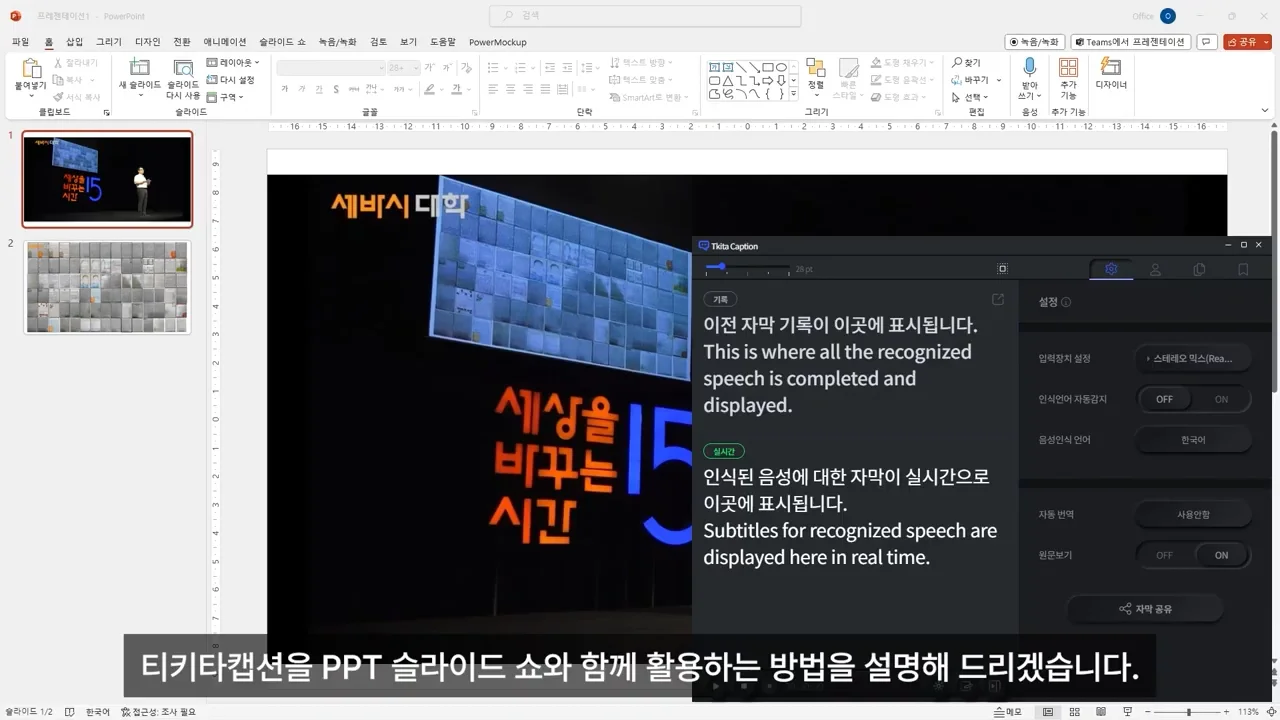Open the 자동 번역 사용안함 dropdown

(1193, 514)
